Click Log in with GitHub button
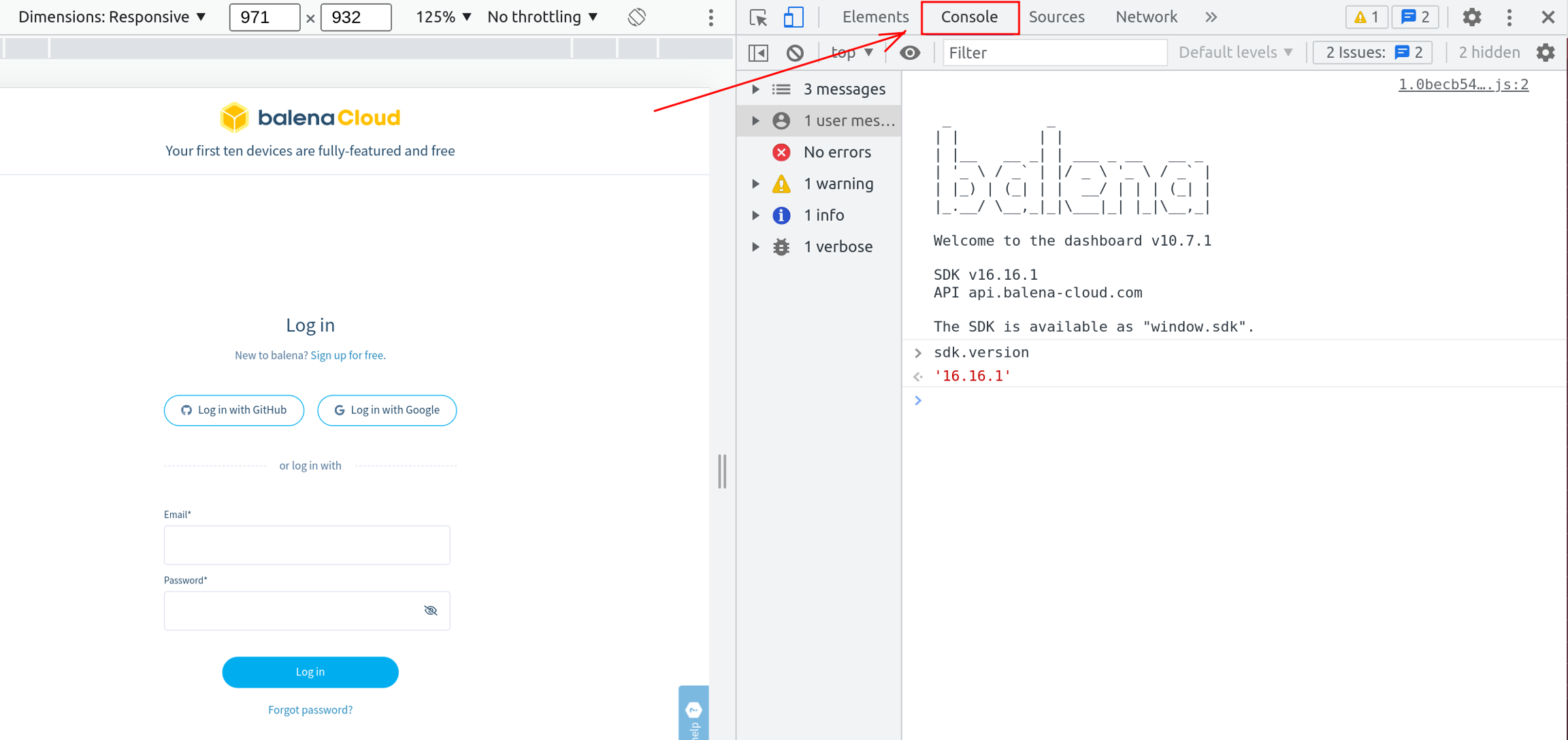Viewport: 1568px width, 740px height. point(234,411)
